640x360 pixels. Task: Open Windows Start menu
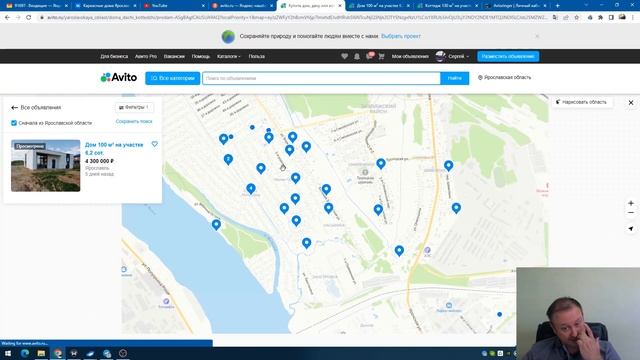click(8, 353)
